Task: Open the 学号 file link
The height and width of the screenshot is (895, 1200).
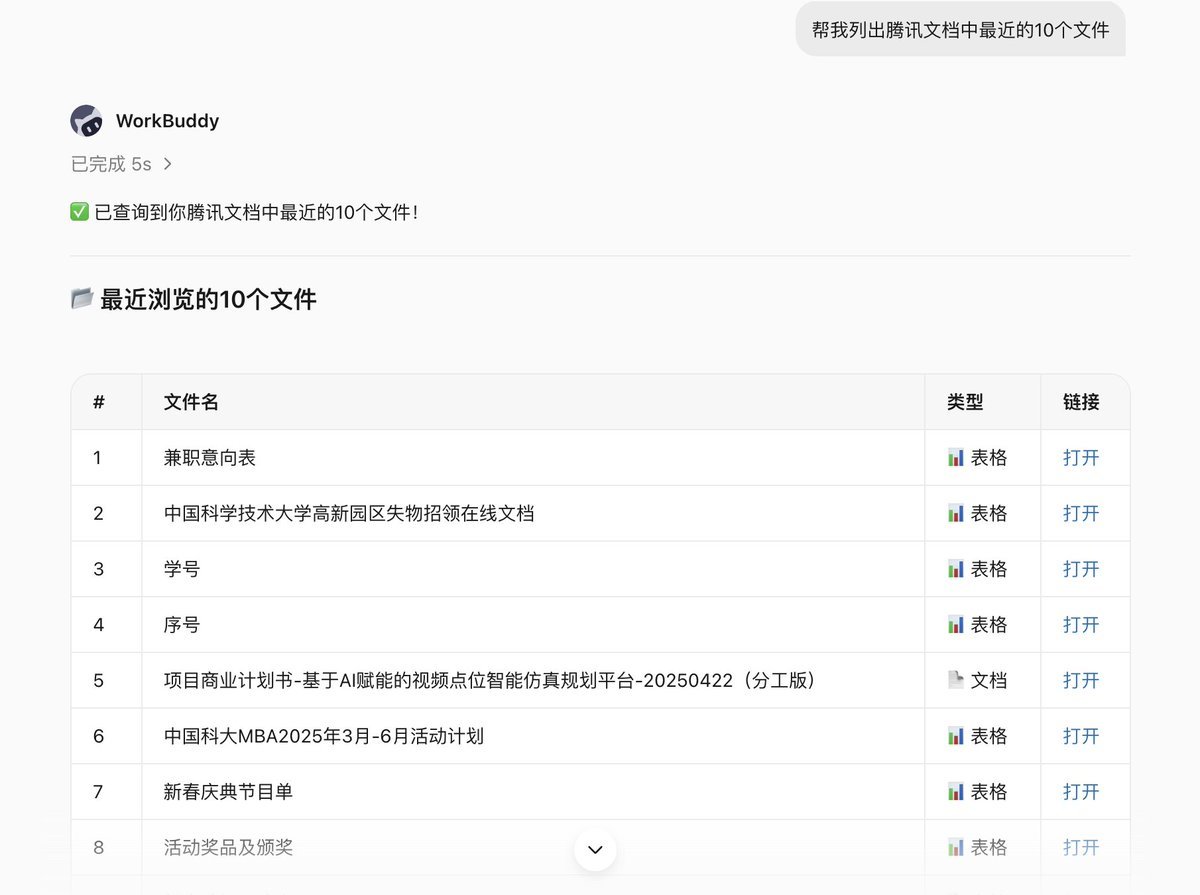Action: 1081,569
